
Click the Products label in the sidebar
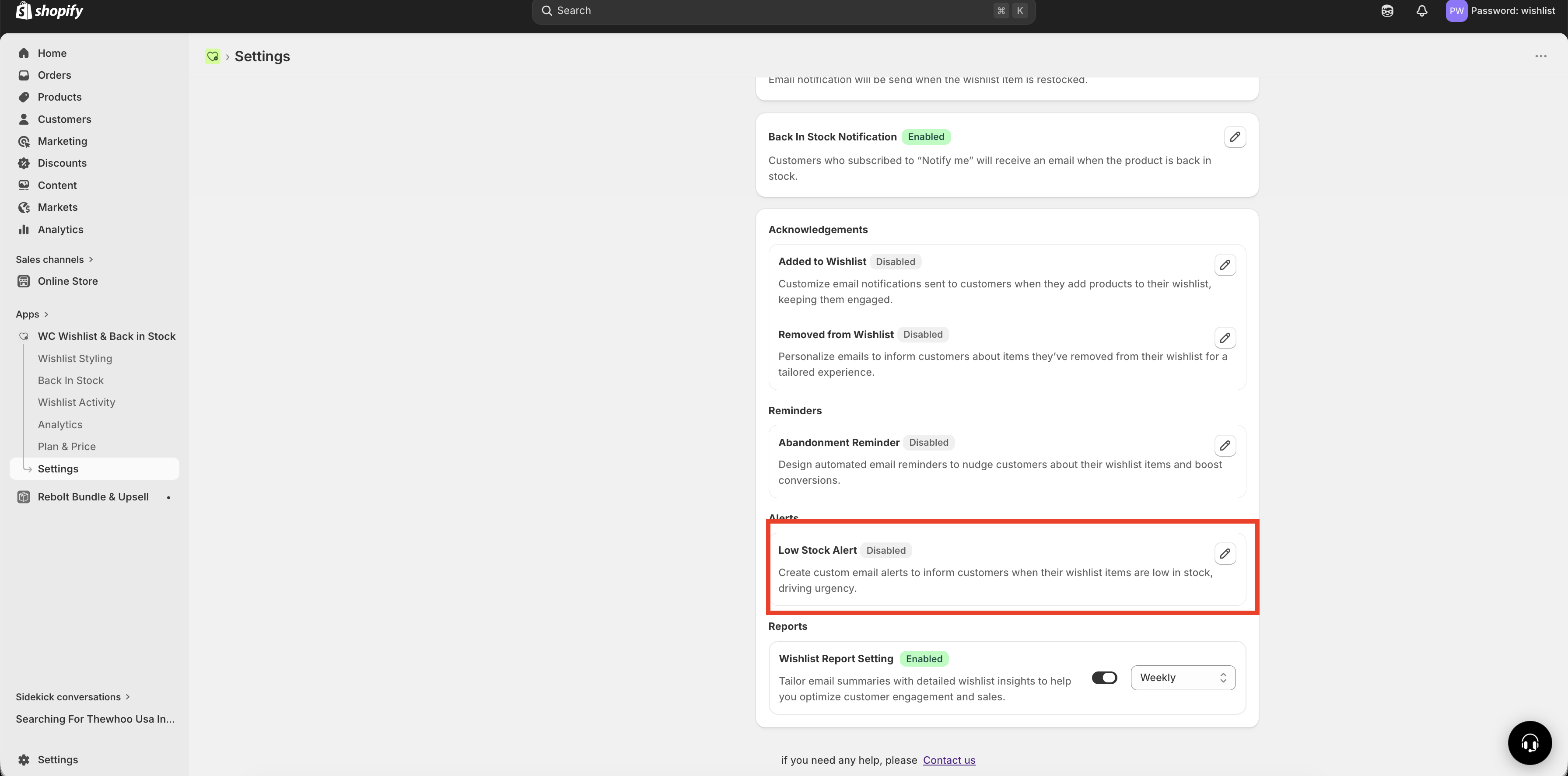59,97
